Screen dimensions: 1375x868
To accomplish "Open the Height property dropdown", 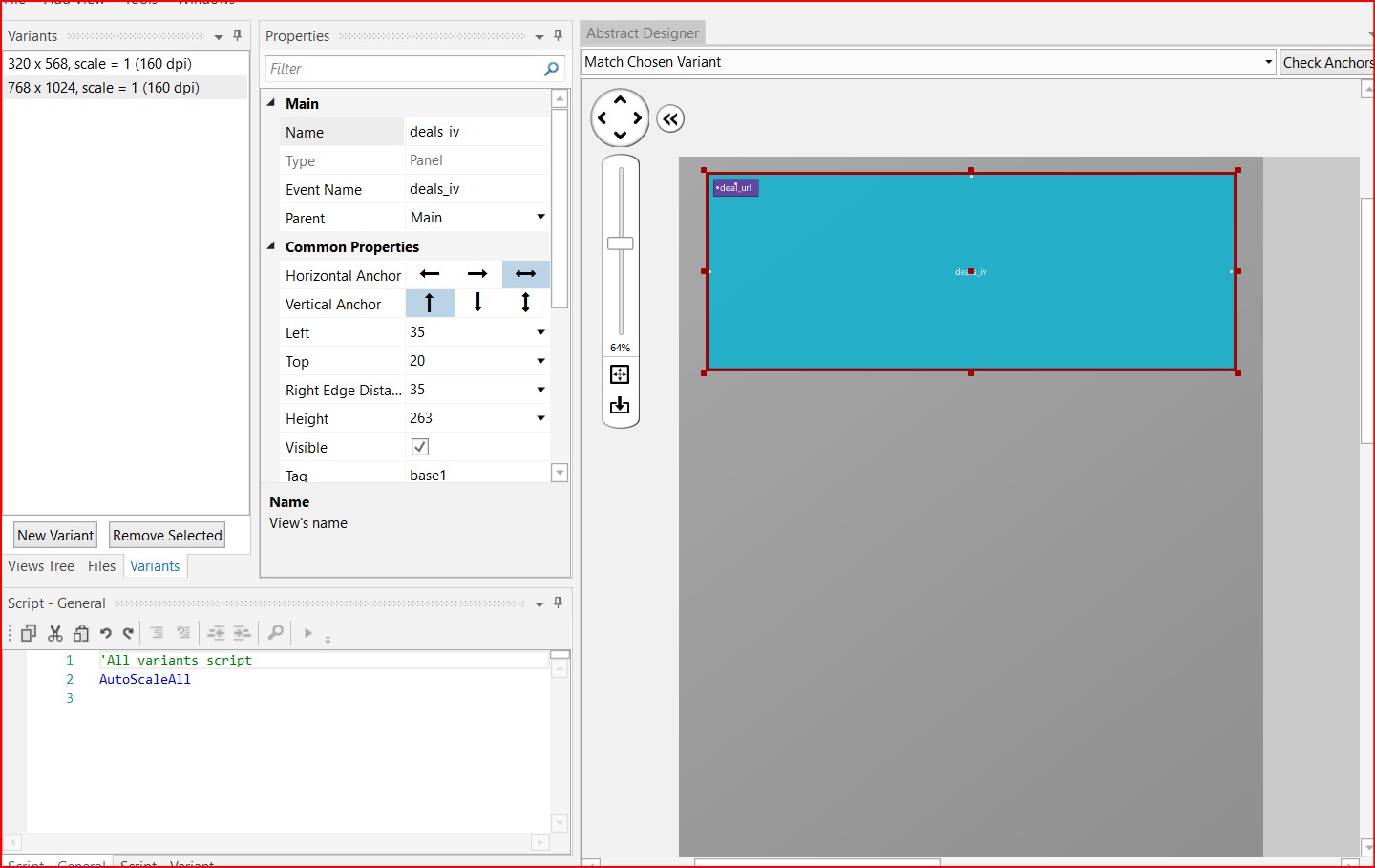I will [x=540, y=418].
